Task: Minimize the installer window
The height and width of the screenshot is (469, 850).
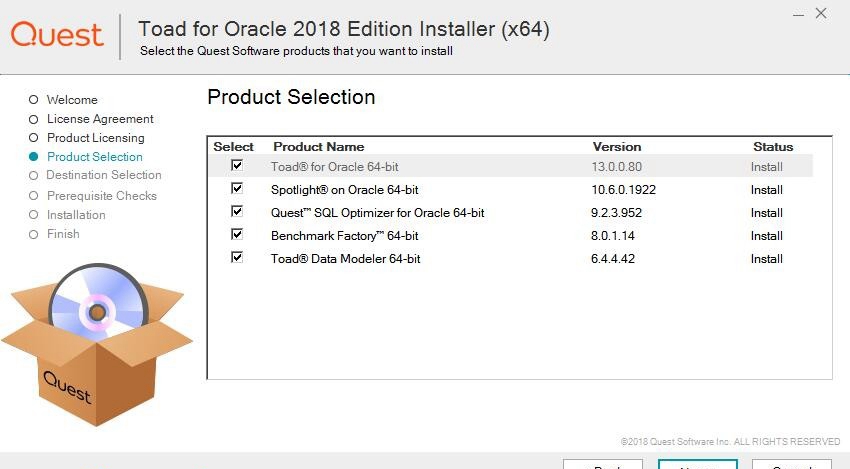Action: [798, 15]
